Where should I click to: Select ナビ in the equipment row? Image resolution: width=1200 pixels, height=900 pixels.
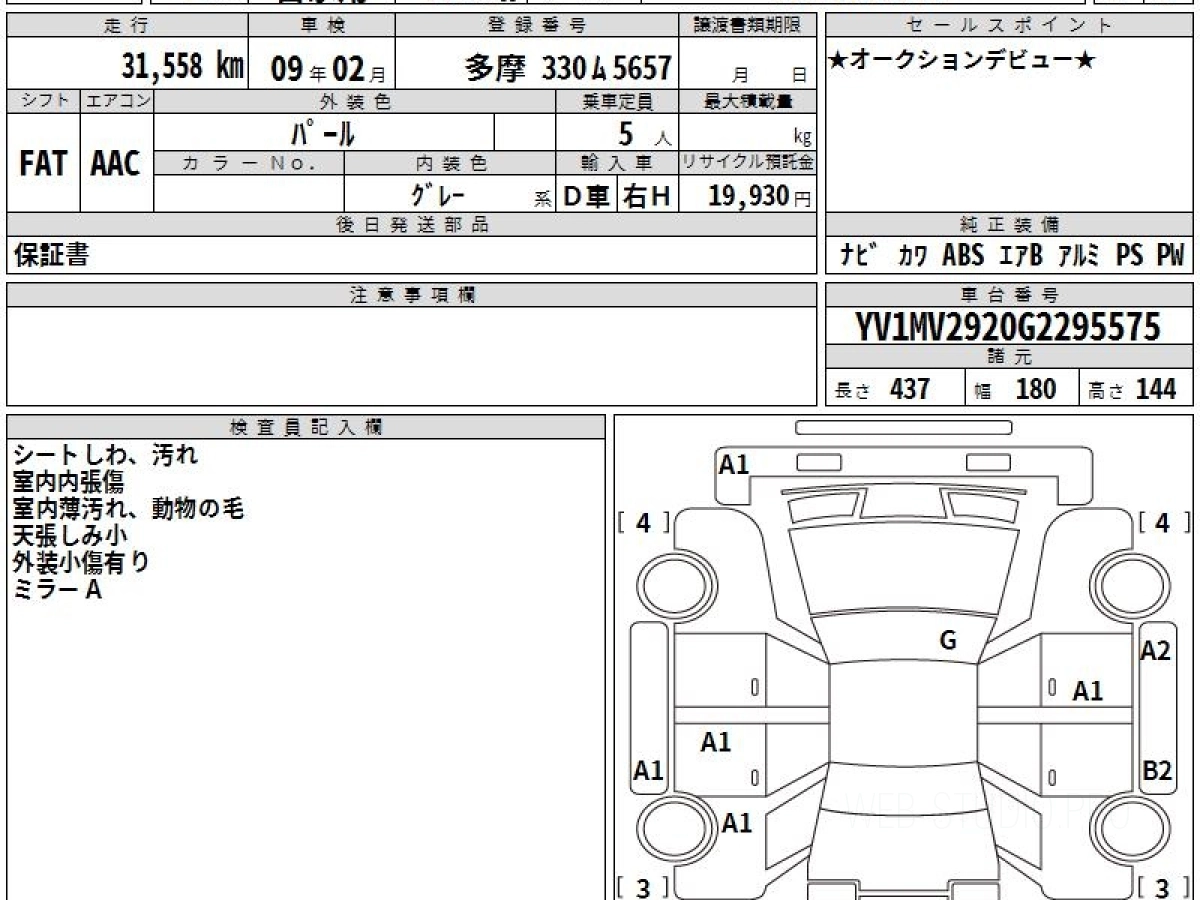[x=859, y=255]
